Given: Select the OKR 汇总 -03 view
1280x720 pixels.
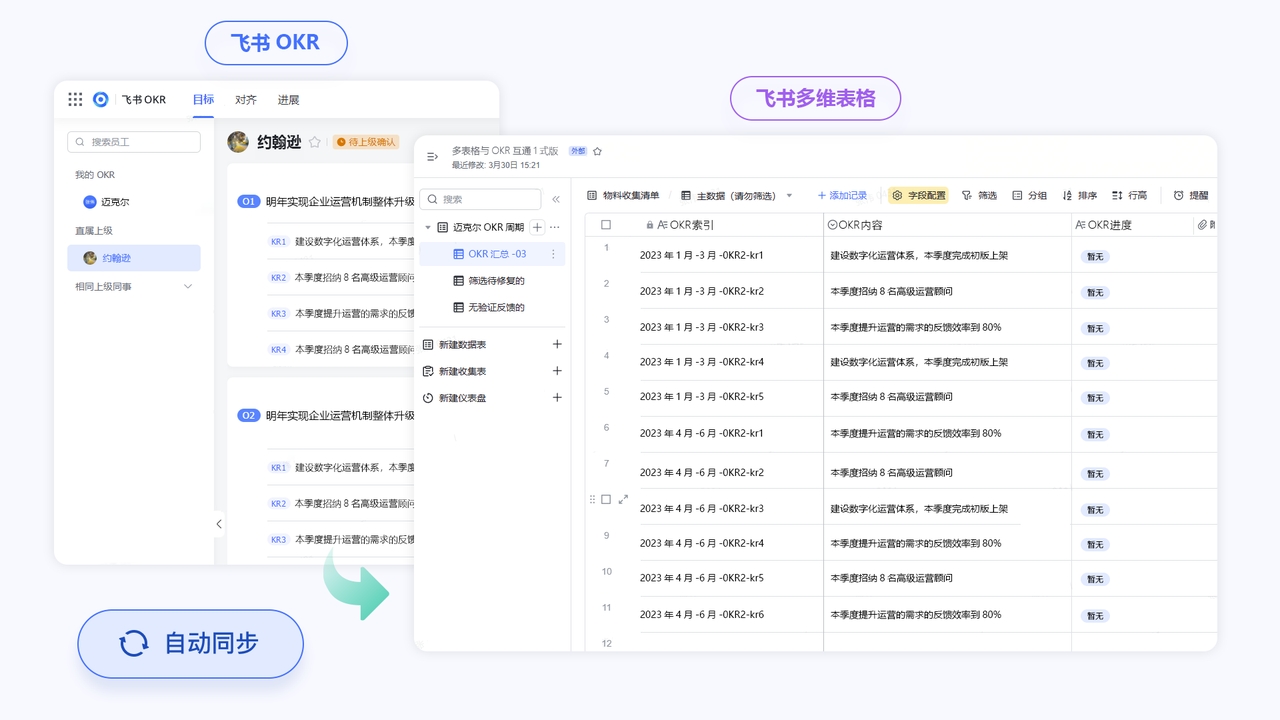Looking at the screenshot, I should coord(492,254).
